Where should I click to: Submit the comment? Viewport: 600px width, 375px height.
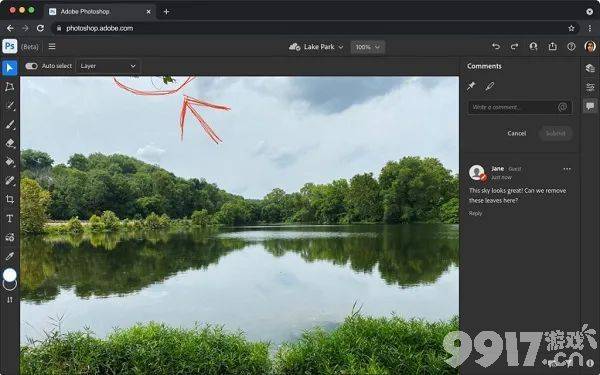click(x=555, y=133)
